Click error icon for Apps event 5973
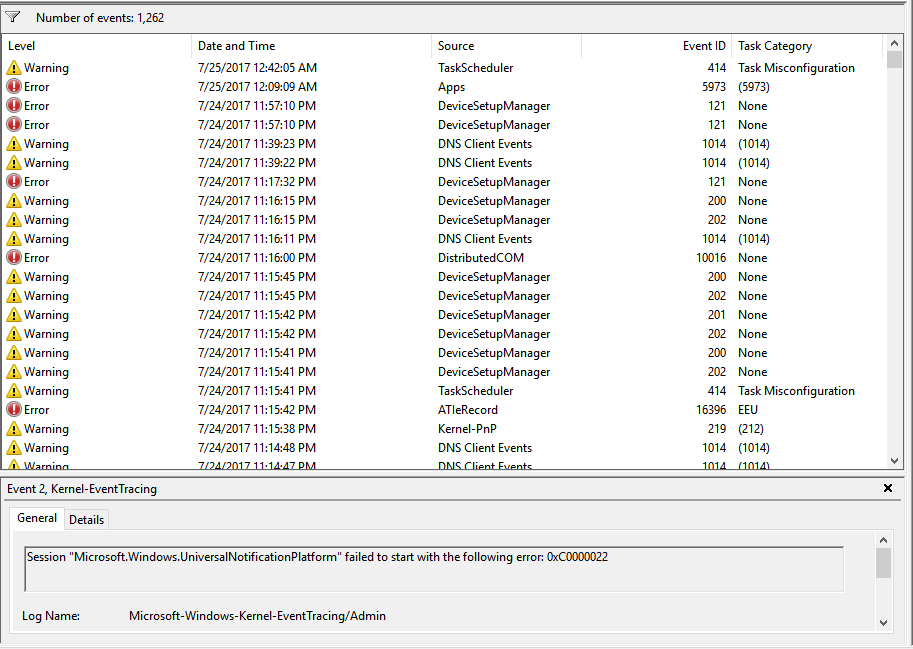The image size is (913, 649). pos(14,87)
